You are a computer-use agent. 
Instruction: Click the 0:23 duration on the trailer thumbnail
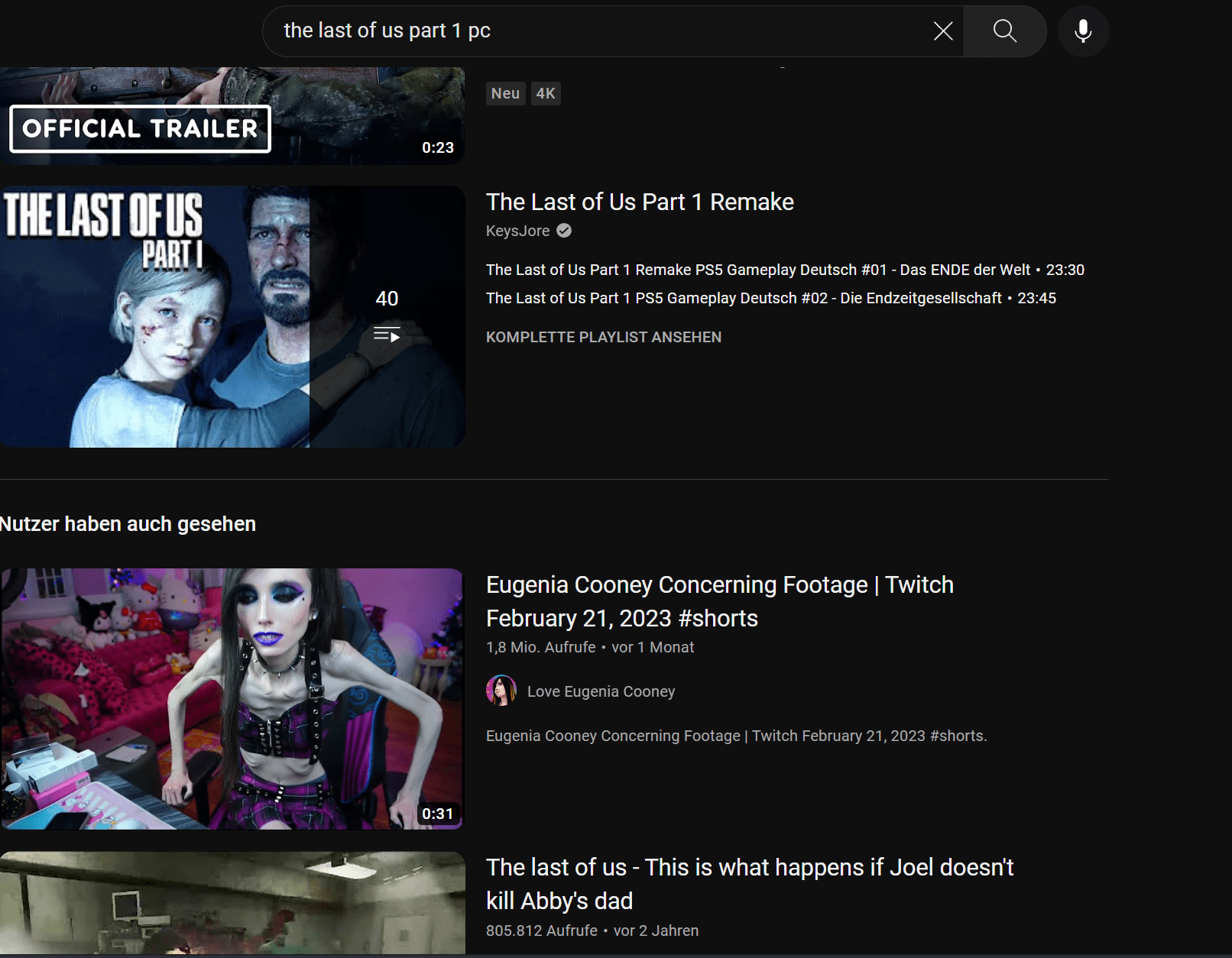[438, 147]
